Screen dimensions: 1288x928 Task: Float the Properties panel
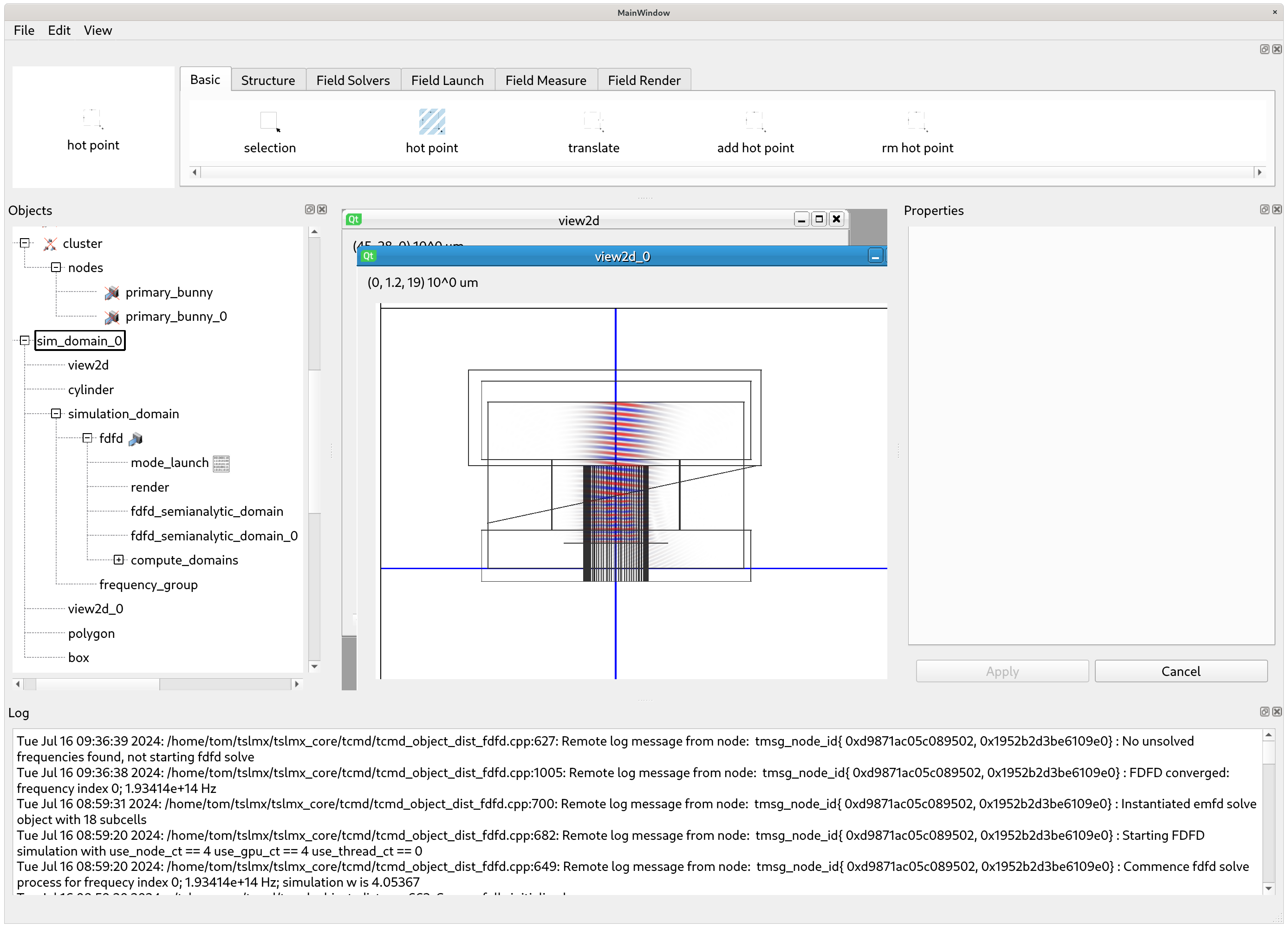pyautogui.click(x=1264, y=209)
